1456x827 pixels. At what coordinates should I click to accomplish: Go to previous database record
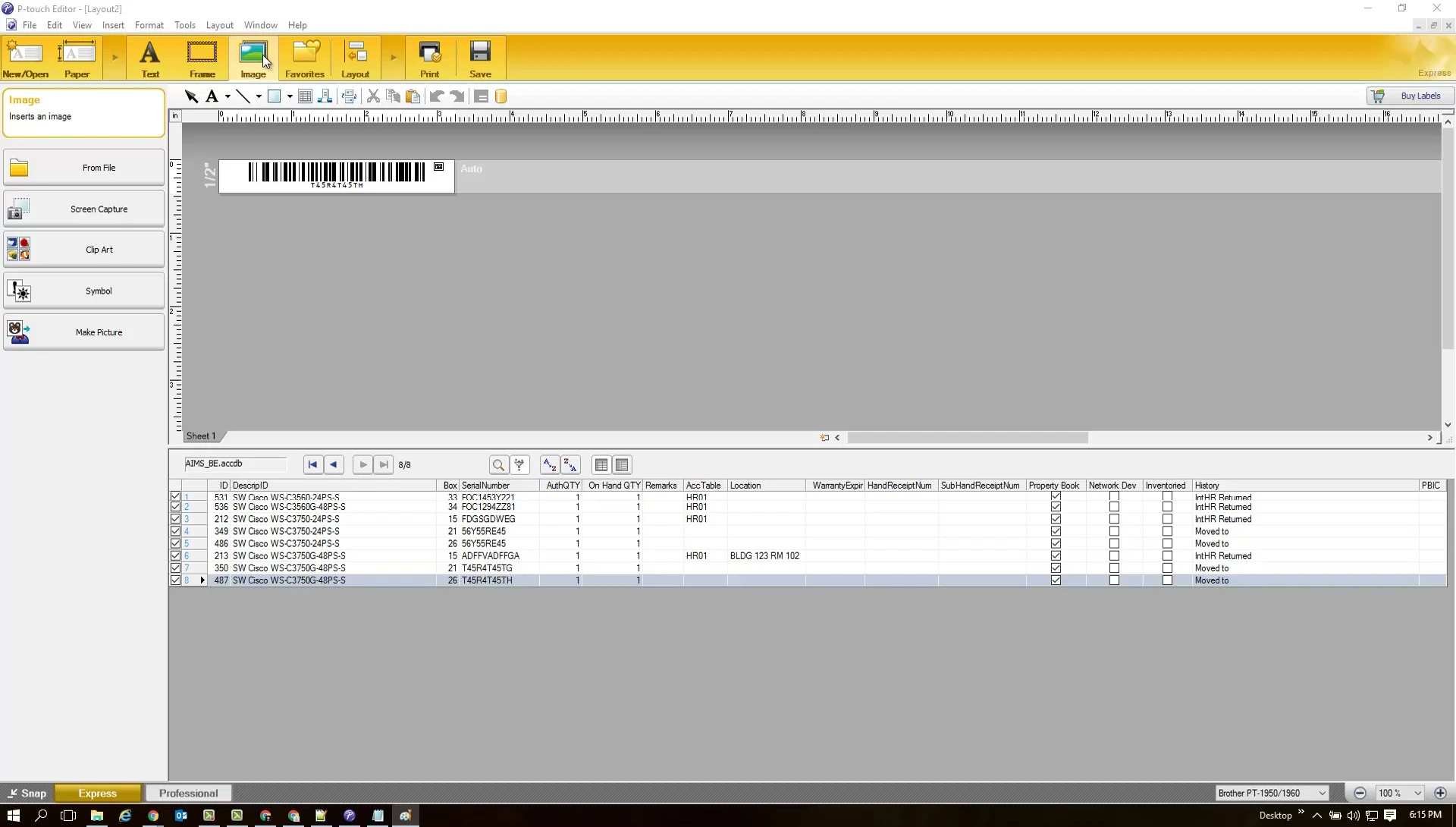334,465
